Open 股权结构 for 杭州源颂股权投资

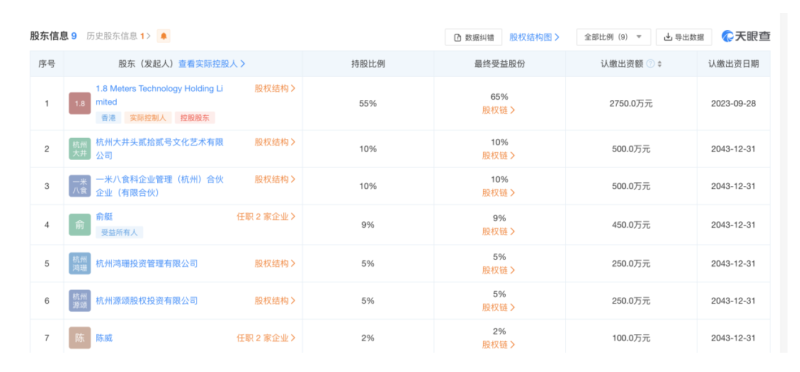[275, 301]
